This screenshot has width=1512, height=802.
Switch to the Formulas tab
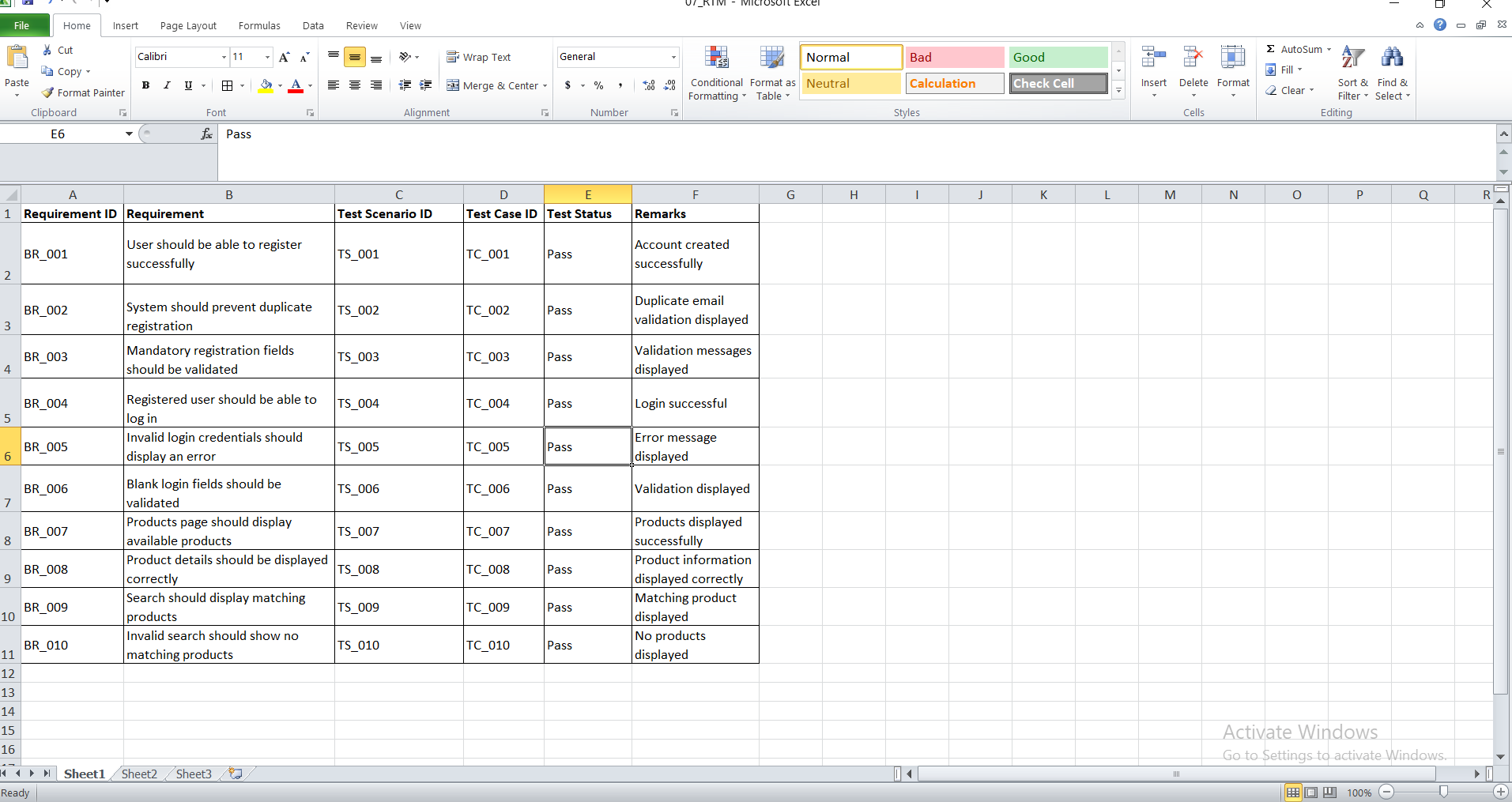259,25
